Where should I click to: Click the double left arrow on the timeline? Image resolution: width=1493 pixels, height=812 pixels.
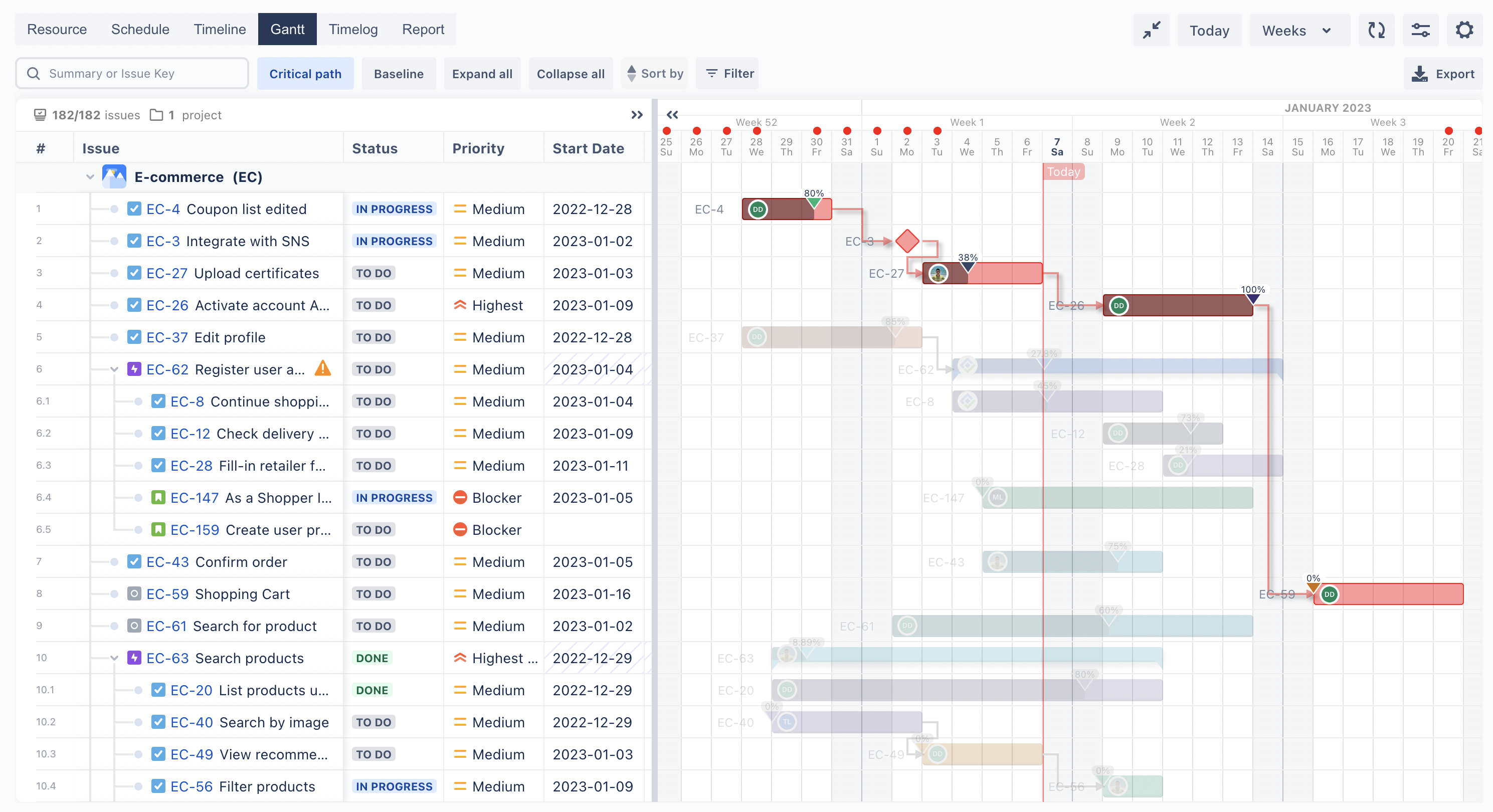click(x=672, y=115)
